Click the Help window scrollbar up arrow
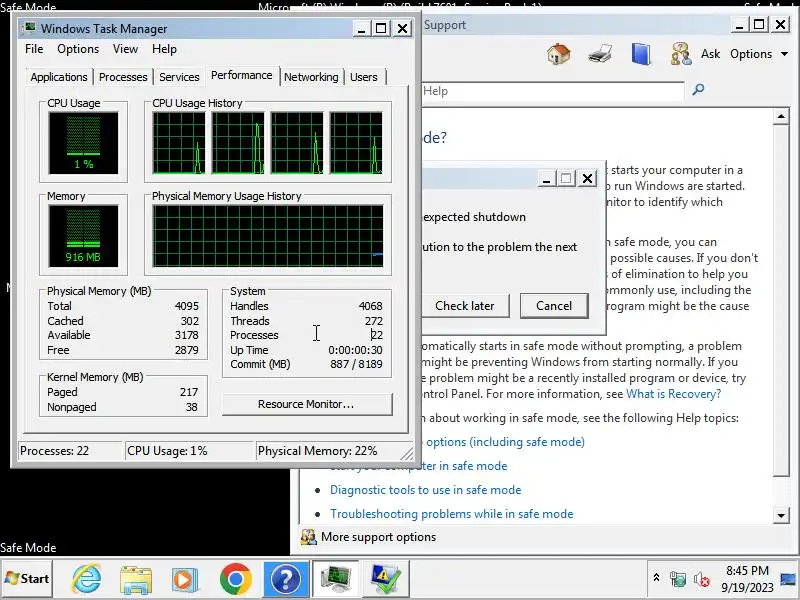The height and width of the screenshot is (600, 800). click(x=781, y=116)
